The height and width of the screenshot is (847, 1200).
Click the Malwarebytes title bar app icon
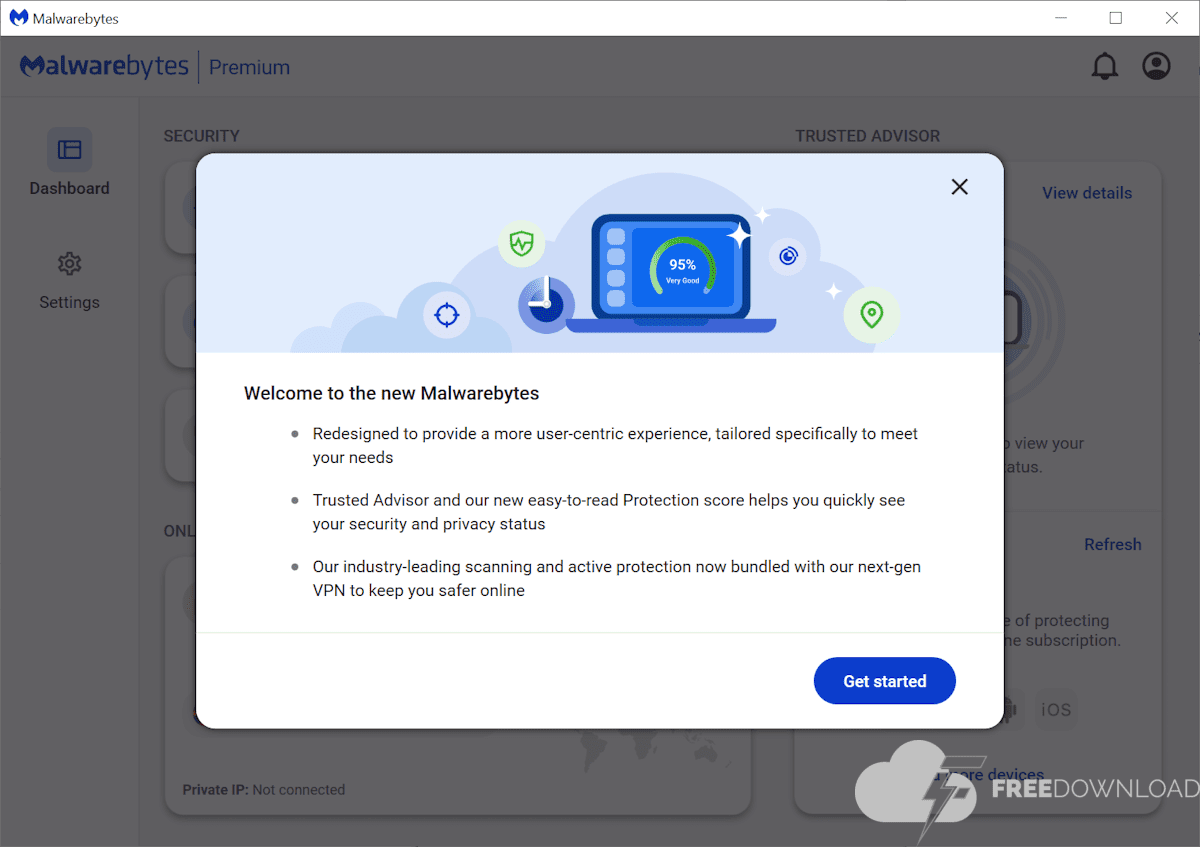pyautogui.click(x=18, y=18)
